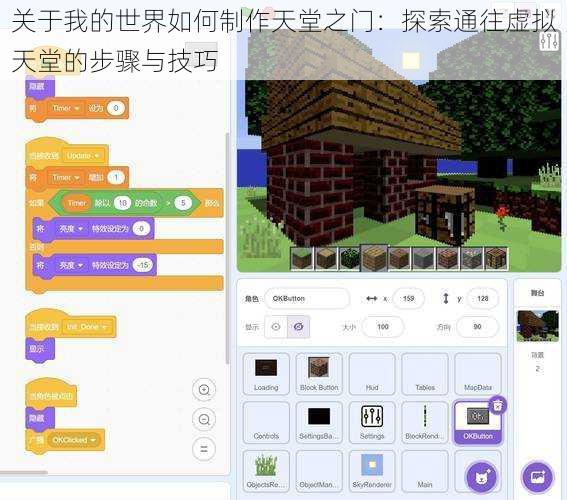567x500 pixels.
Task: Click the direction field 90
Action: [477, 327]
